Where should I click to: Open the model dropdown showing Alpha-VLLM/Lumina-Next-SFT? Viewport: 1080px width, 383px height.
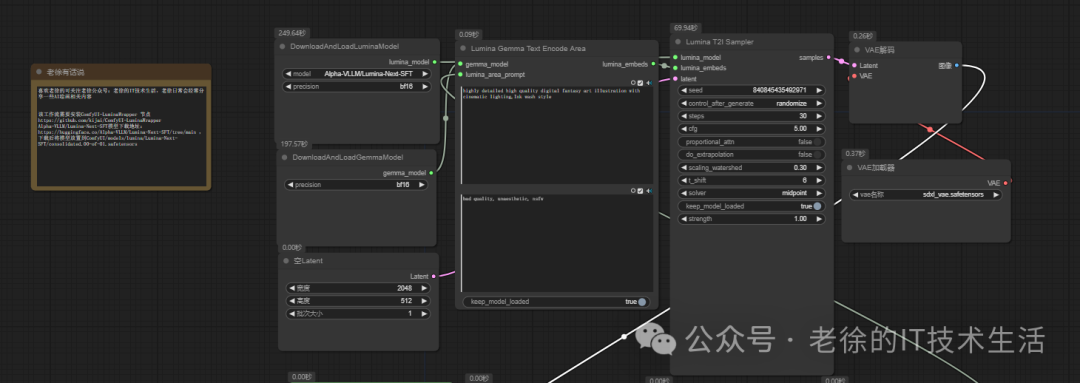pos(357,74)
